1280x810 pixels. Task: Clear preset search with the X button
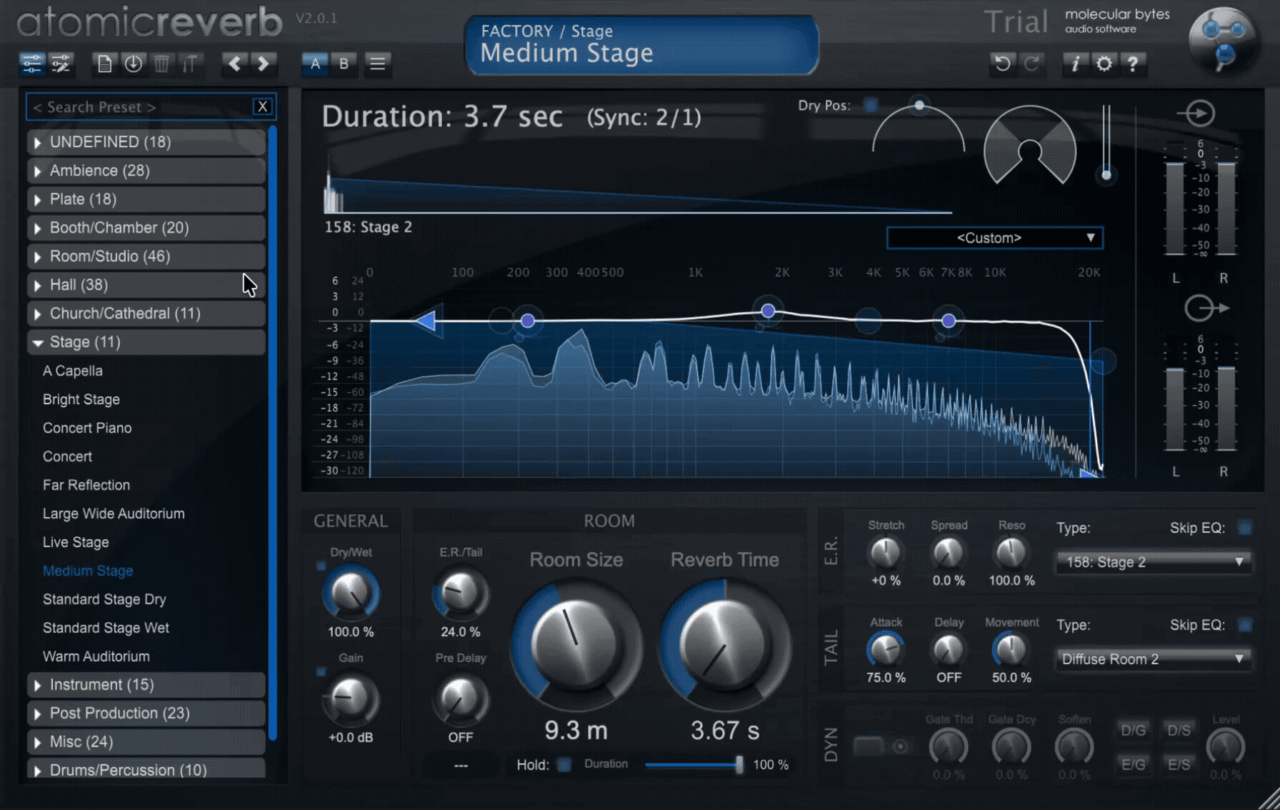click(262, 107)
